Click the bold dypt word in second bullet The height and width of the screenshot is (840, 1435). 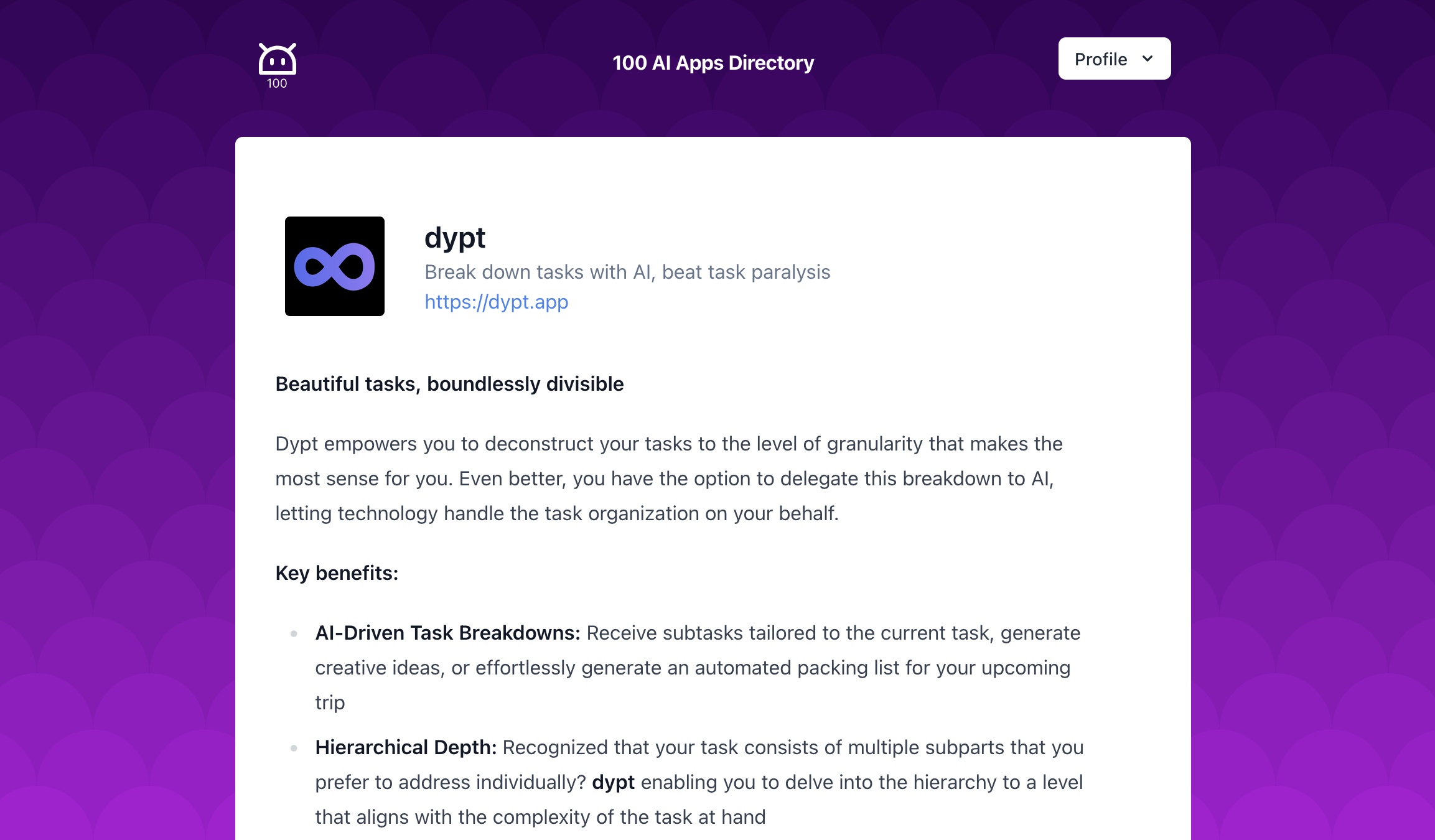pos(613,782)
